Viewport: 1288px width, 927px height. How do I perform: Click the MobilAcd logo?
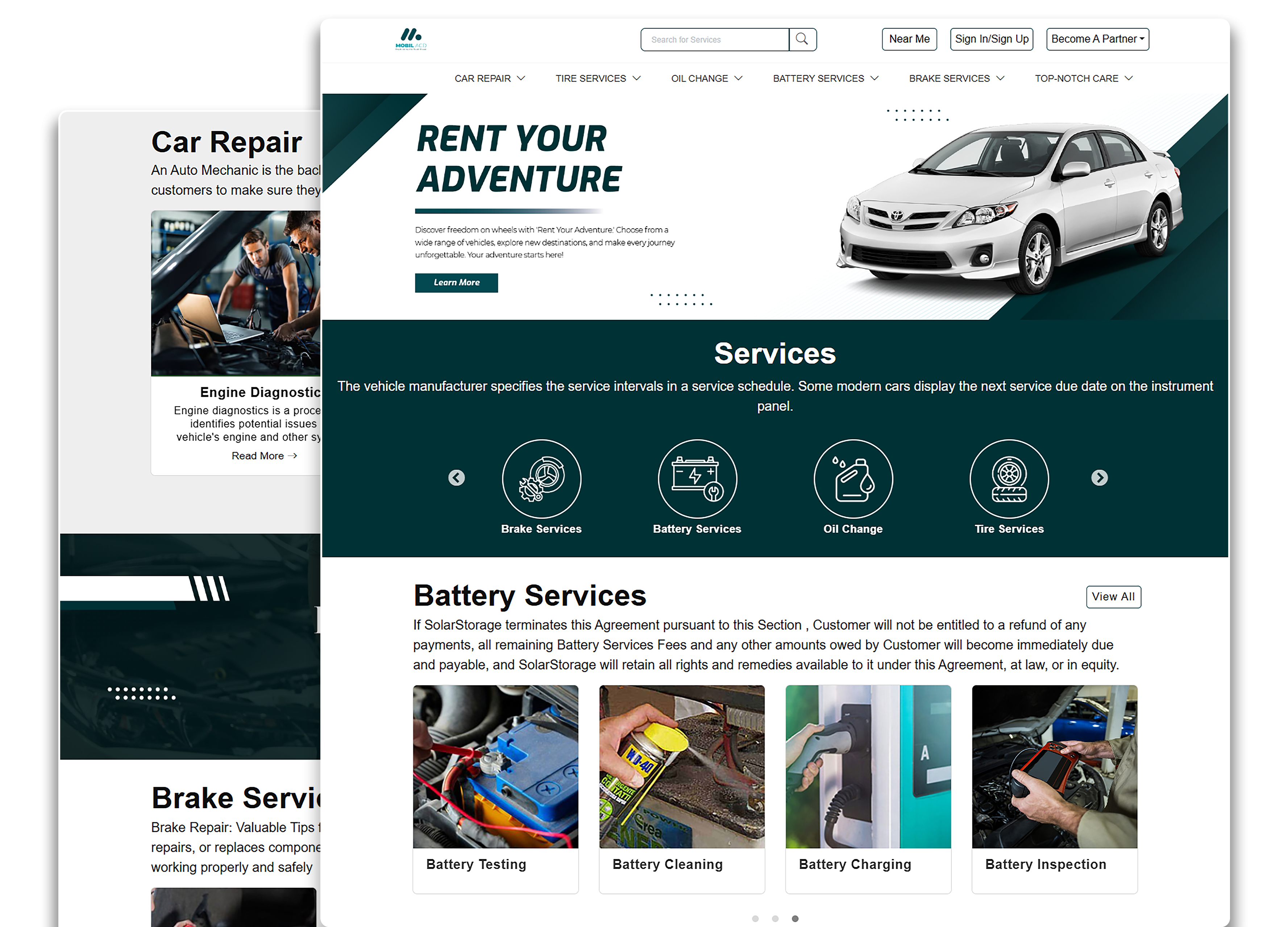pos(411,39)
